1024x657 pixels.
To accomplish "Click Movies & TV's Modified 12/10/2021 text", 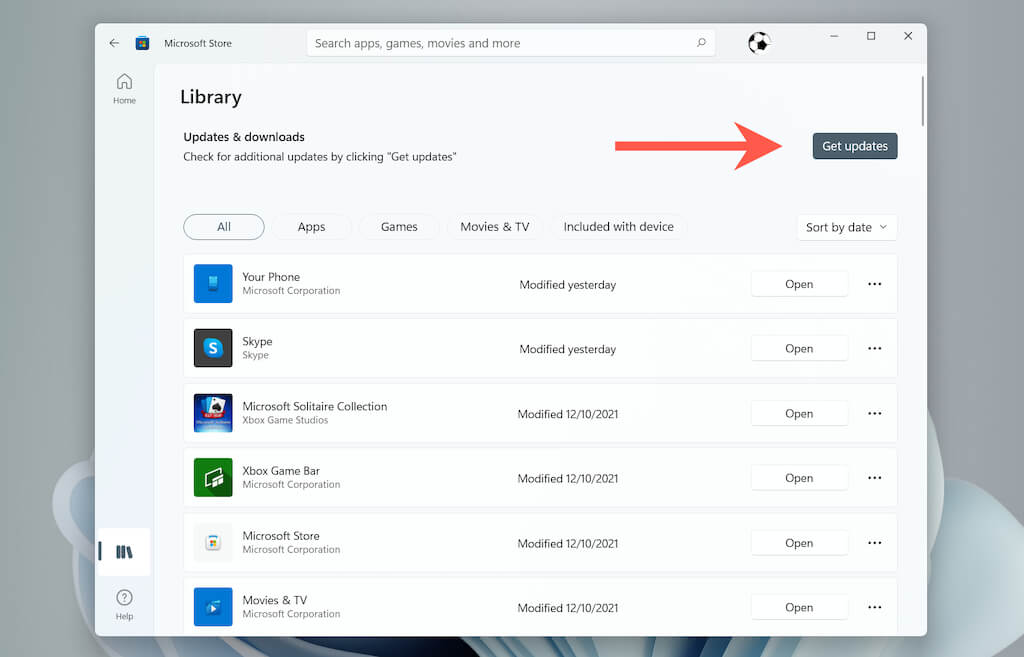I will click(568, 608).
